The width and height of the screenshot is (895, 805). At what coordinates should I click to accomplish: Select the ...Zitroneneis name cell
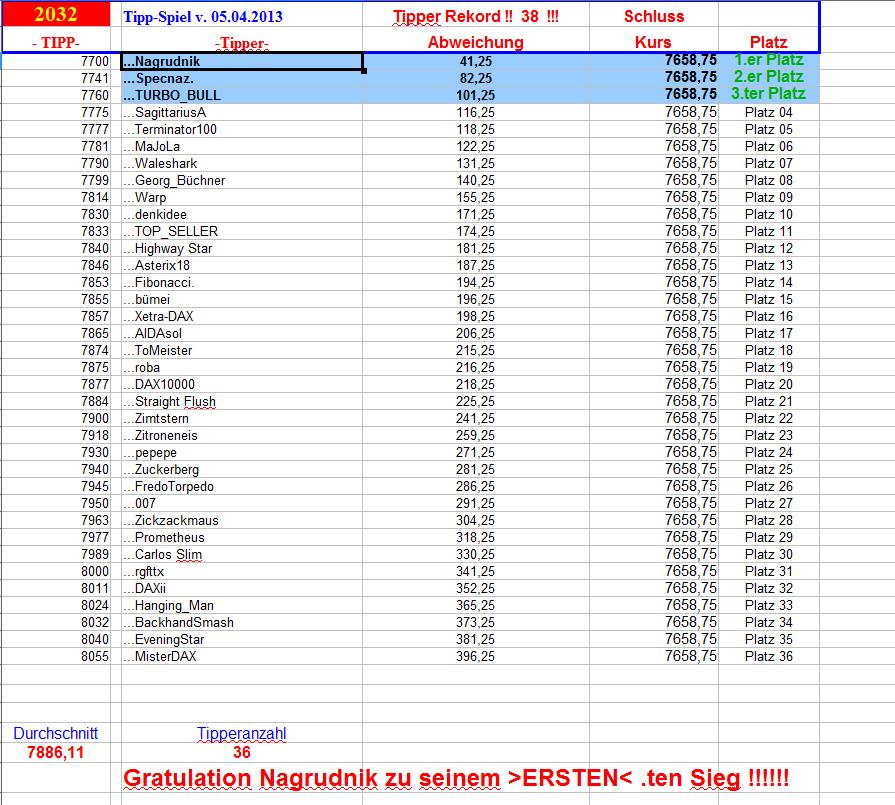point(242,436)
